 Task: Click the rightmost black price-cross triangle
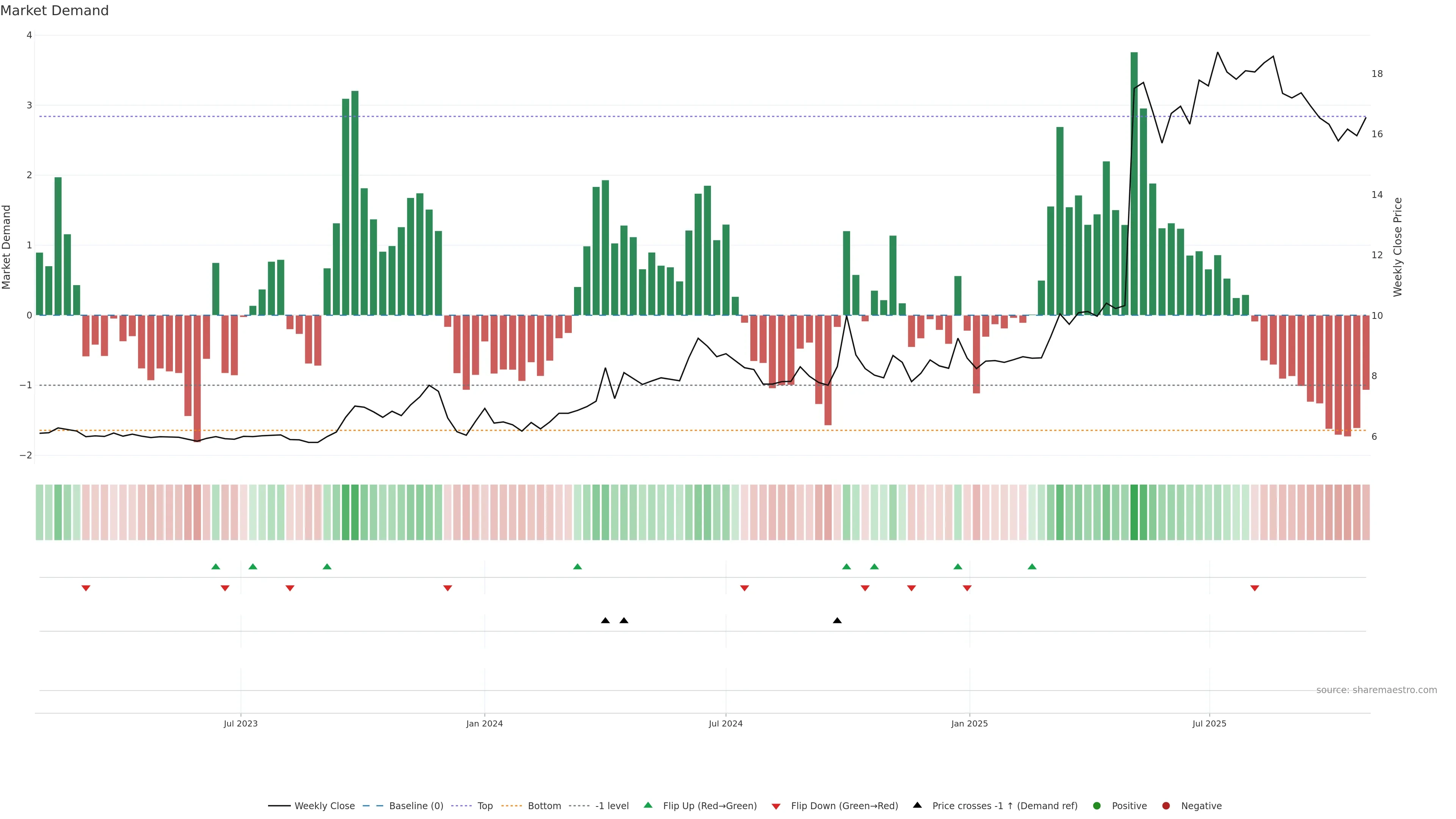pos(837,621)
